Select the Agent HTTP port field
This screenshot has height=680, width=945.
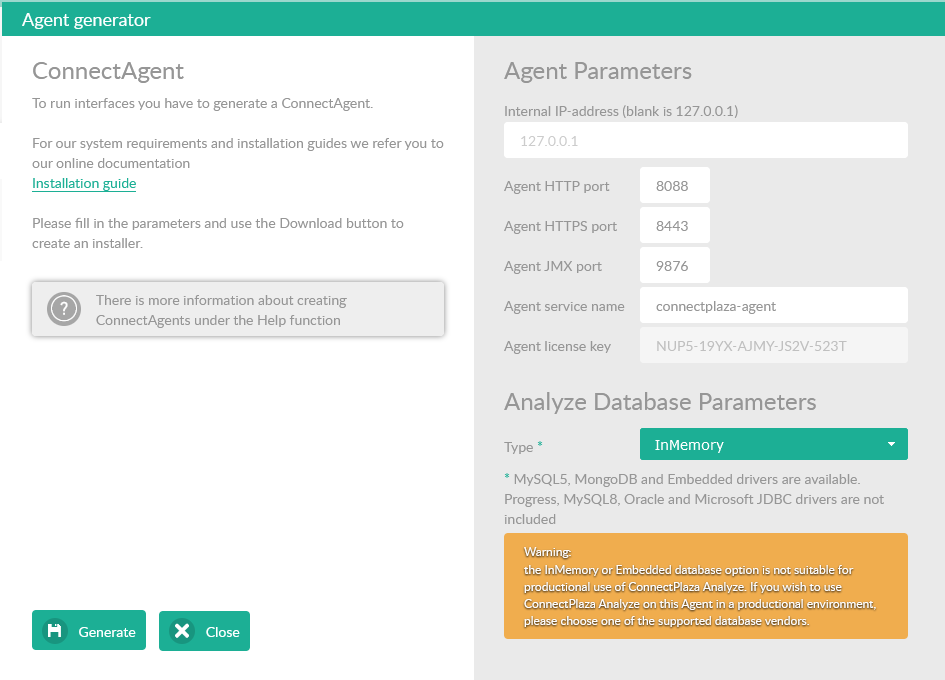click(x=674, y=185)
